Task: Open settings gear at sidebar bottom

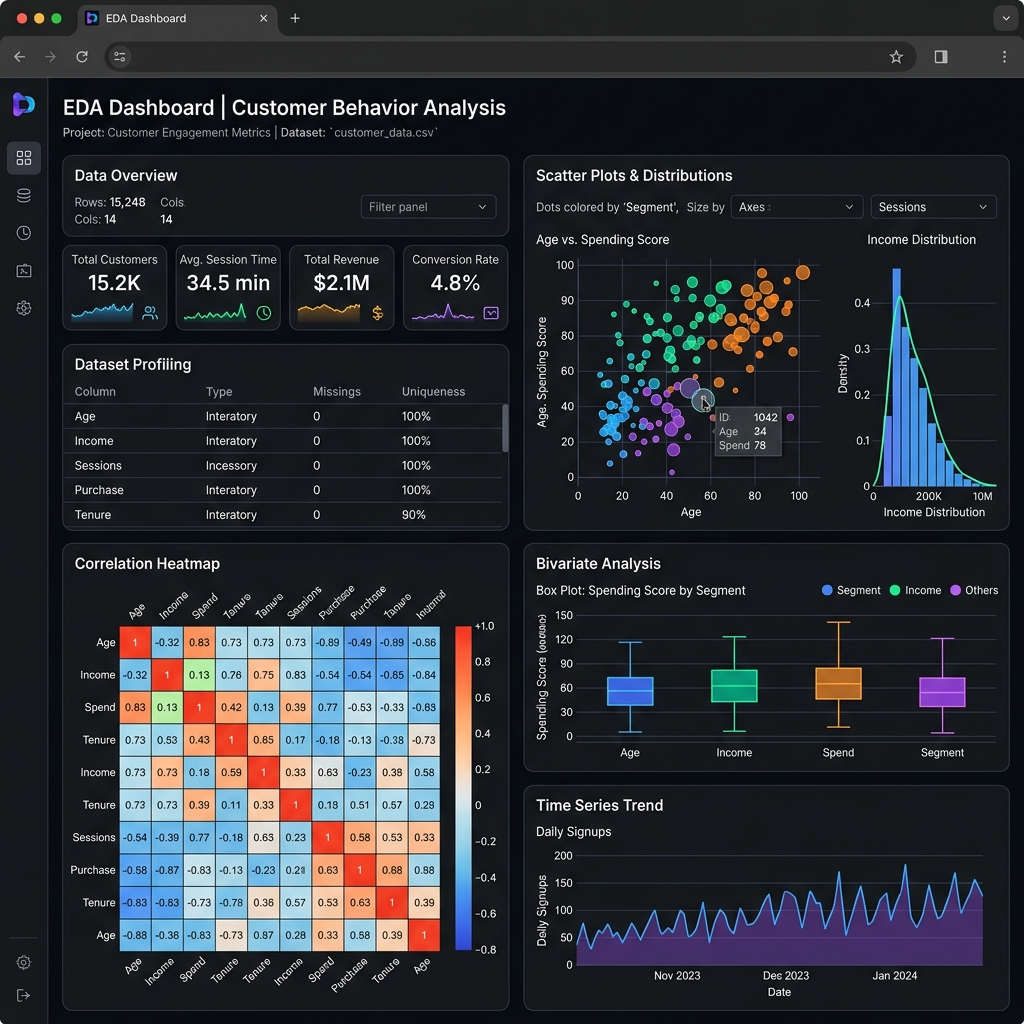Action: coord(24,962)
